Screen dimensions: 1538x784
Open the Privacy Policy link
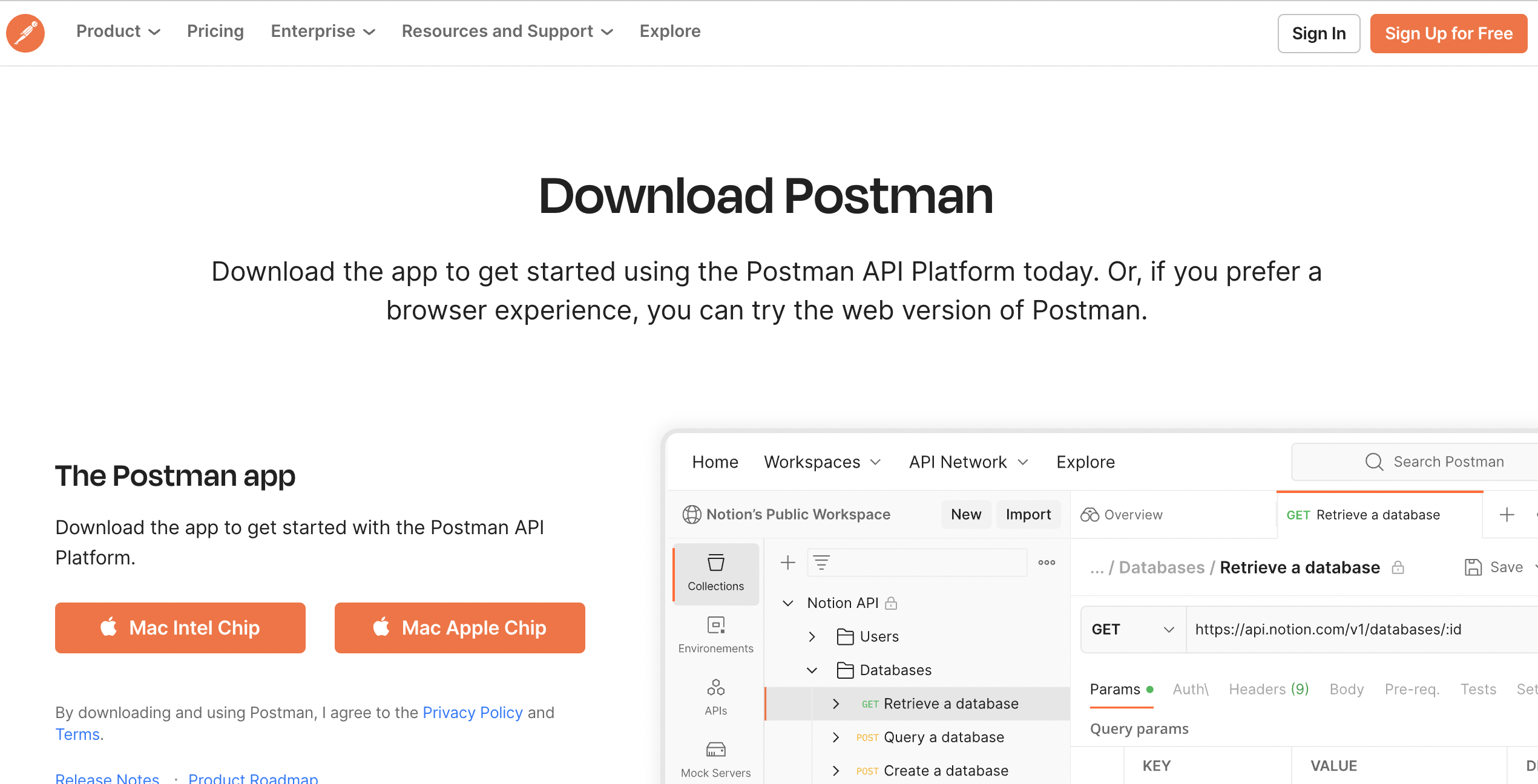(472, 713)
